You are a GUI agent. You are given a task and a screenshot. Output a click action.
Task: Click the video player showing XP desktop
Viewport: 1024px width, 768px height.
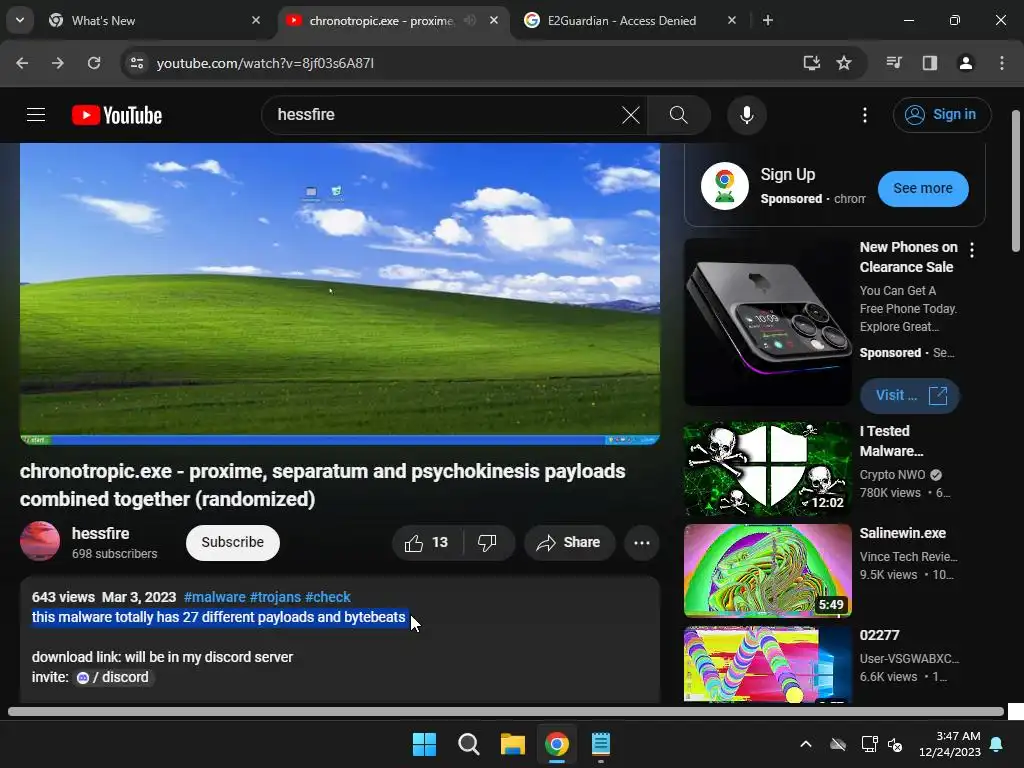click(x=340, y=294)
